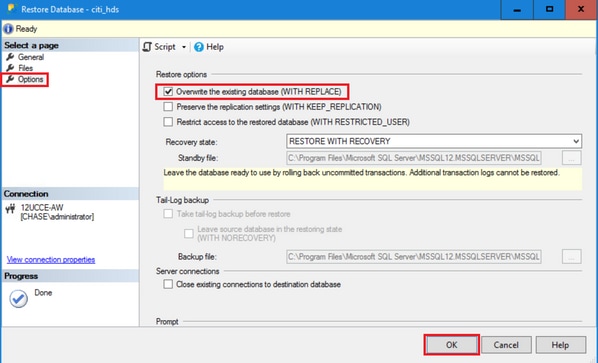Toggle Overwrite the existing database checkbox

pos(168,92)
